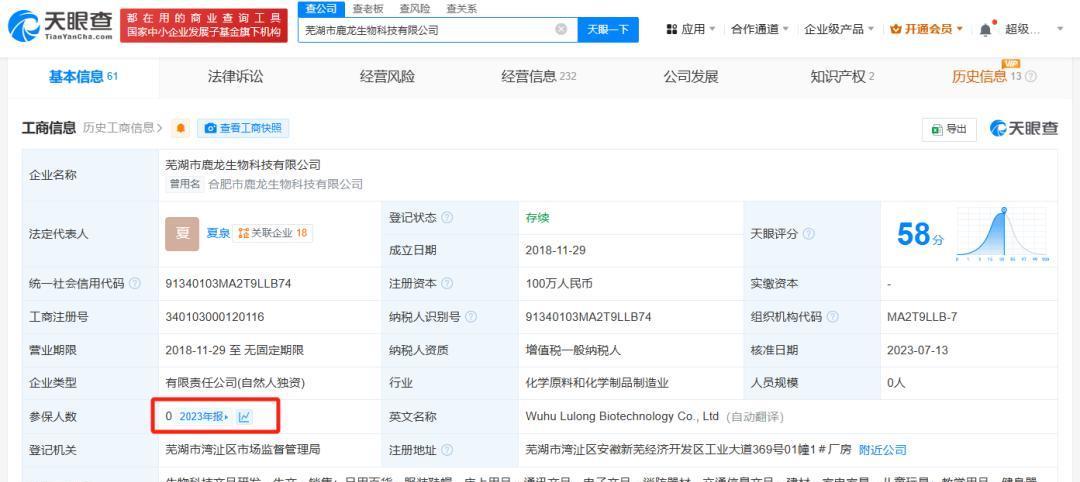Click credit code 91340103MA2T9LLB74 next to 统一社会信用代码
Image resolution: width=1080 pixels, height=482 pixels.
(228, 284)
